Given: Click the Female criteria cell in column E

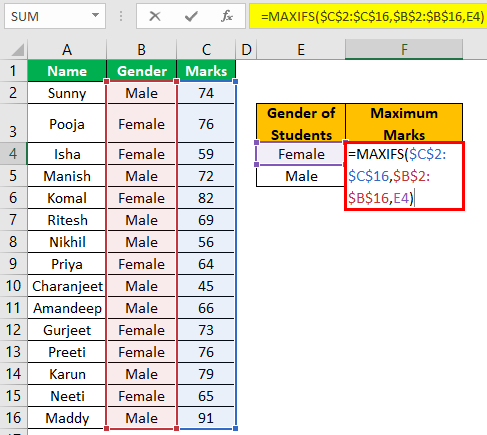Looking at the screenshot, I should pyautogui.click(x=301, y=154).
